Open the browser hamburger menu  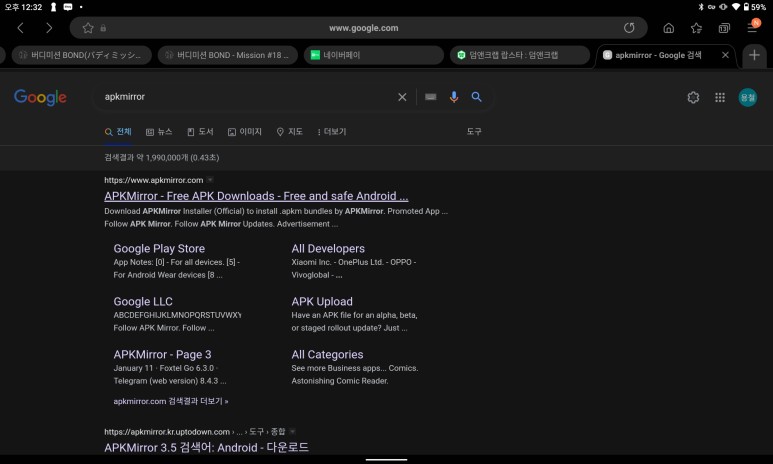(752, 27)
